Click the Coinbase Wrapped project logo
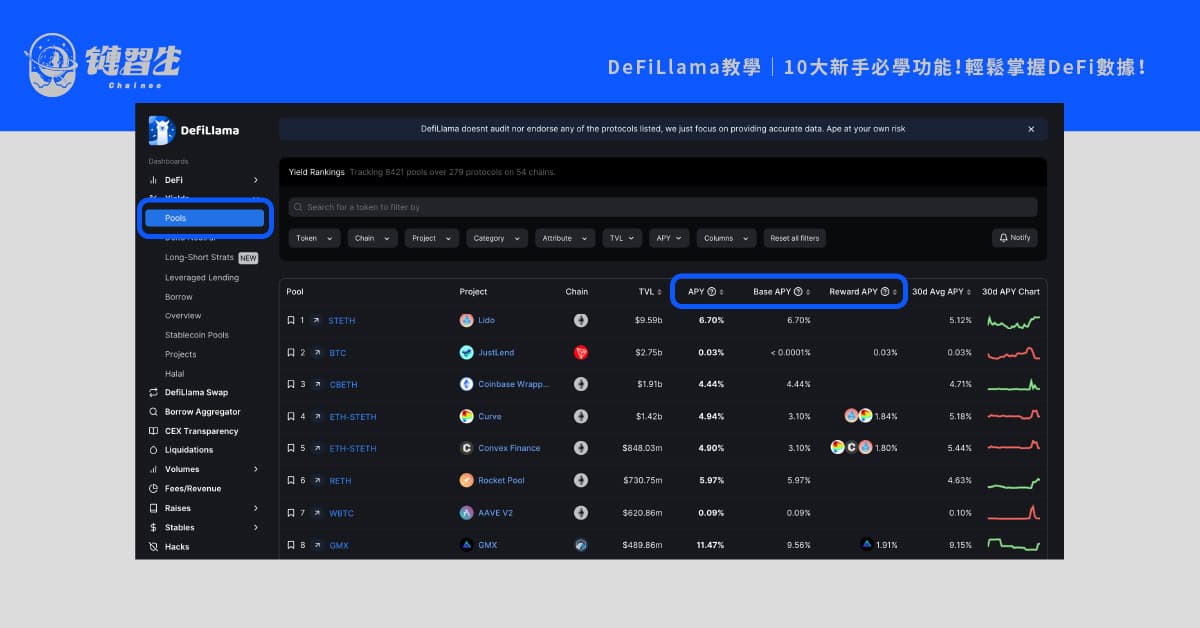1200x628 pixels. (466, 385)
